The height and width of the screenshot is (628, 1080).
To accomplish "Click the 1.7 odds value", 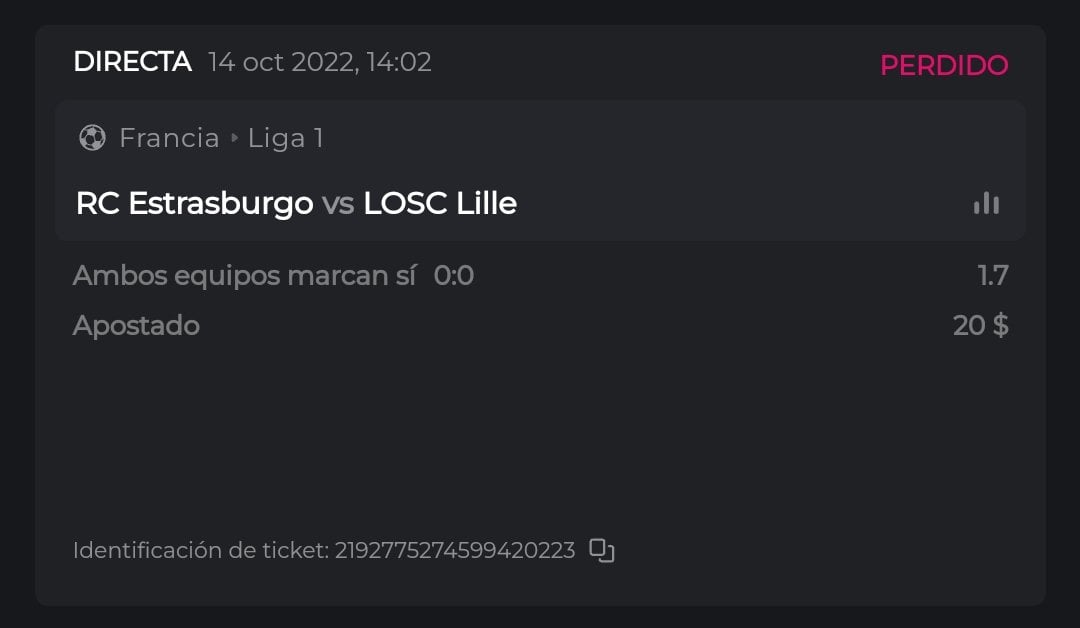I will click(x=993, y=276).
